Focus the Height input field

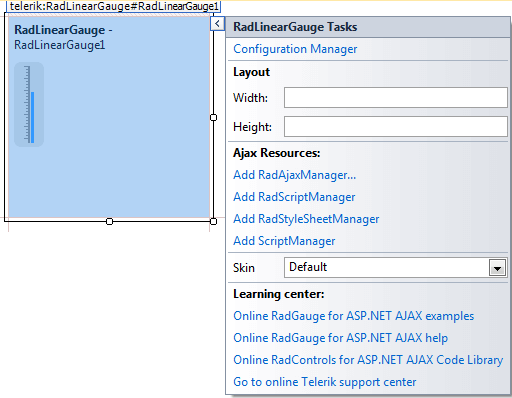(x=396, y=127)
